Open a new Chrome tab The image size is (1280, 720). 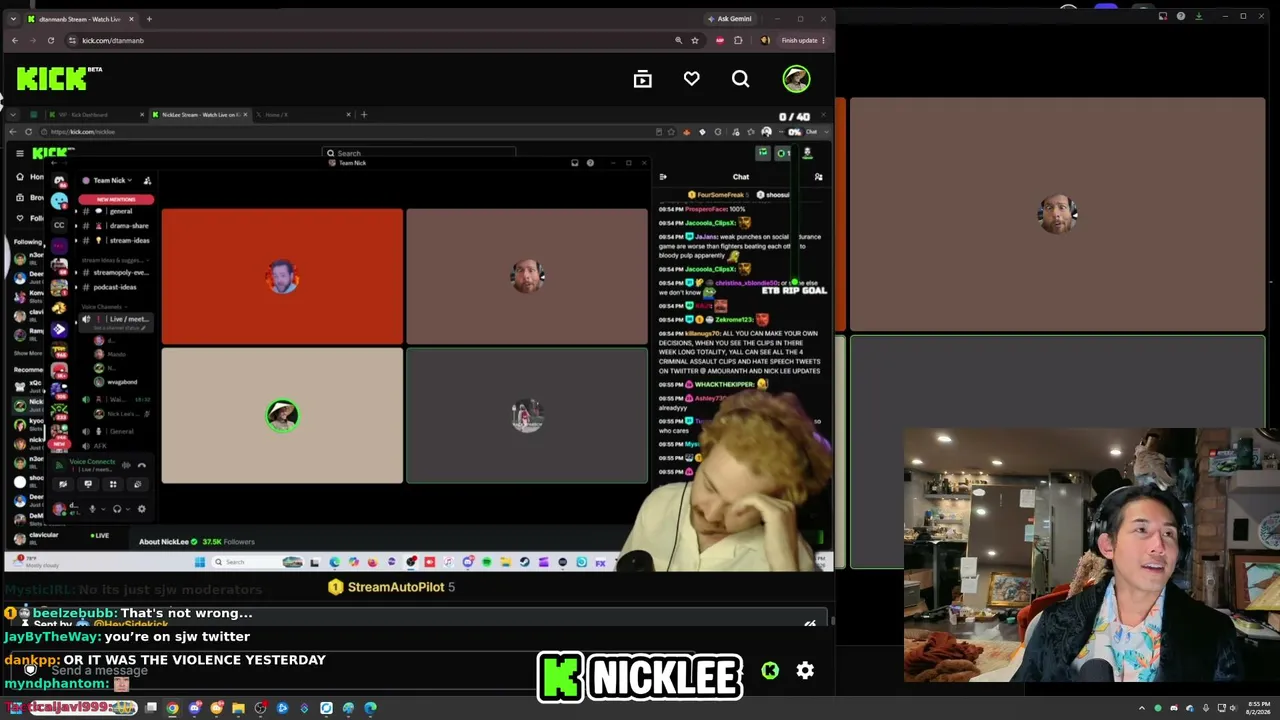tap(149, 19)
